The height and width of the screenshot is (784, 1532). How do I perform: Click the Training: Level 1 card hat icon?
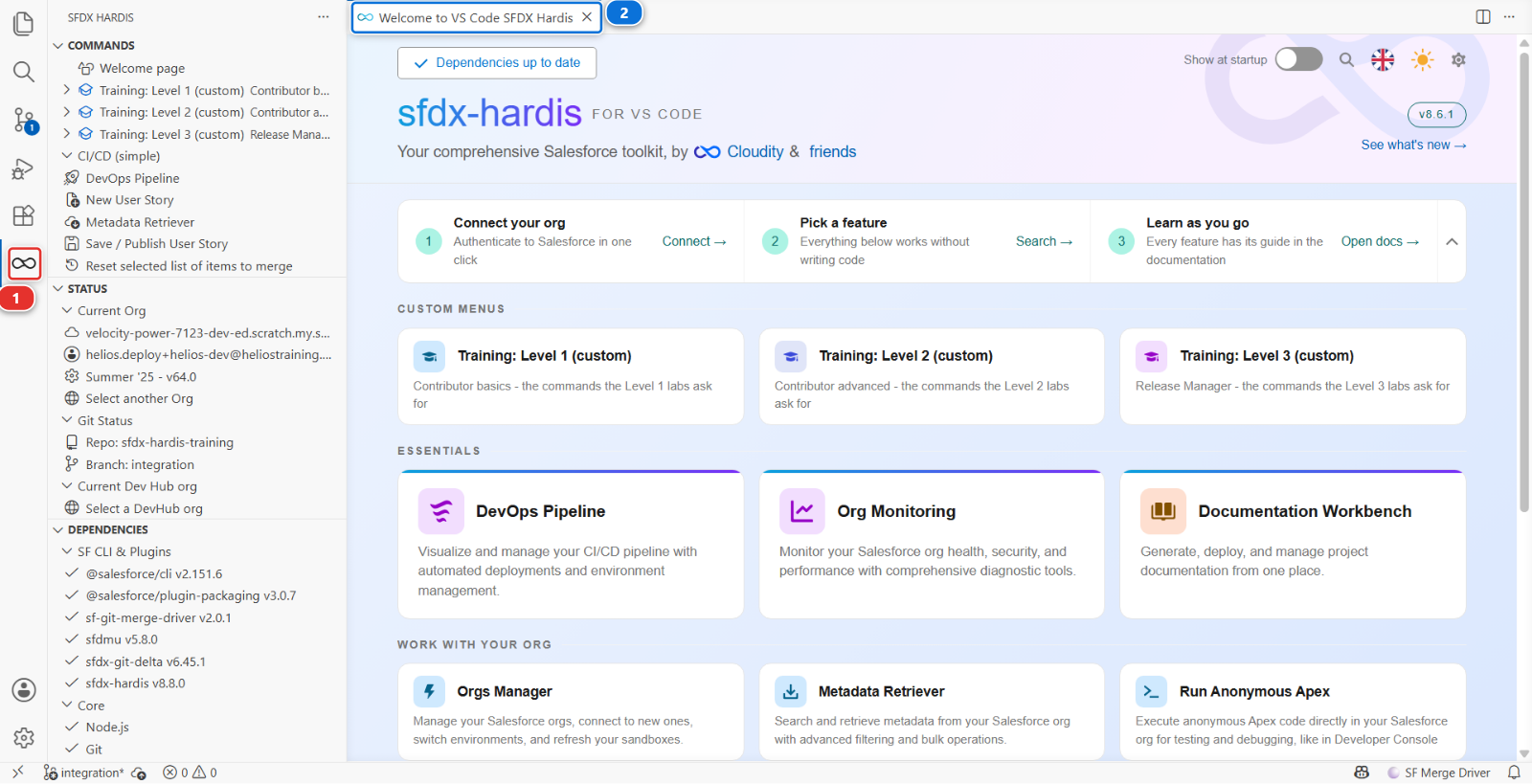[x=429, y=356]
